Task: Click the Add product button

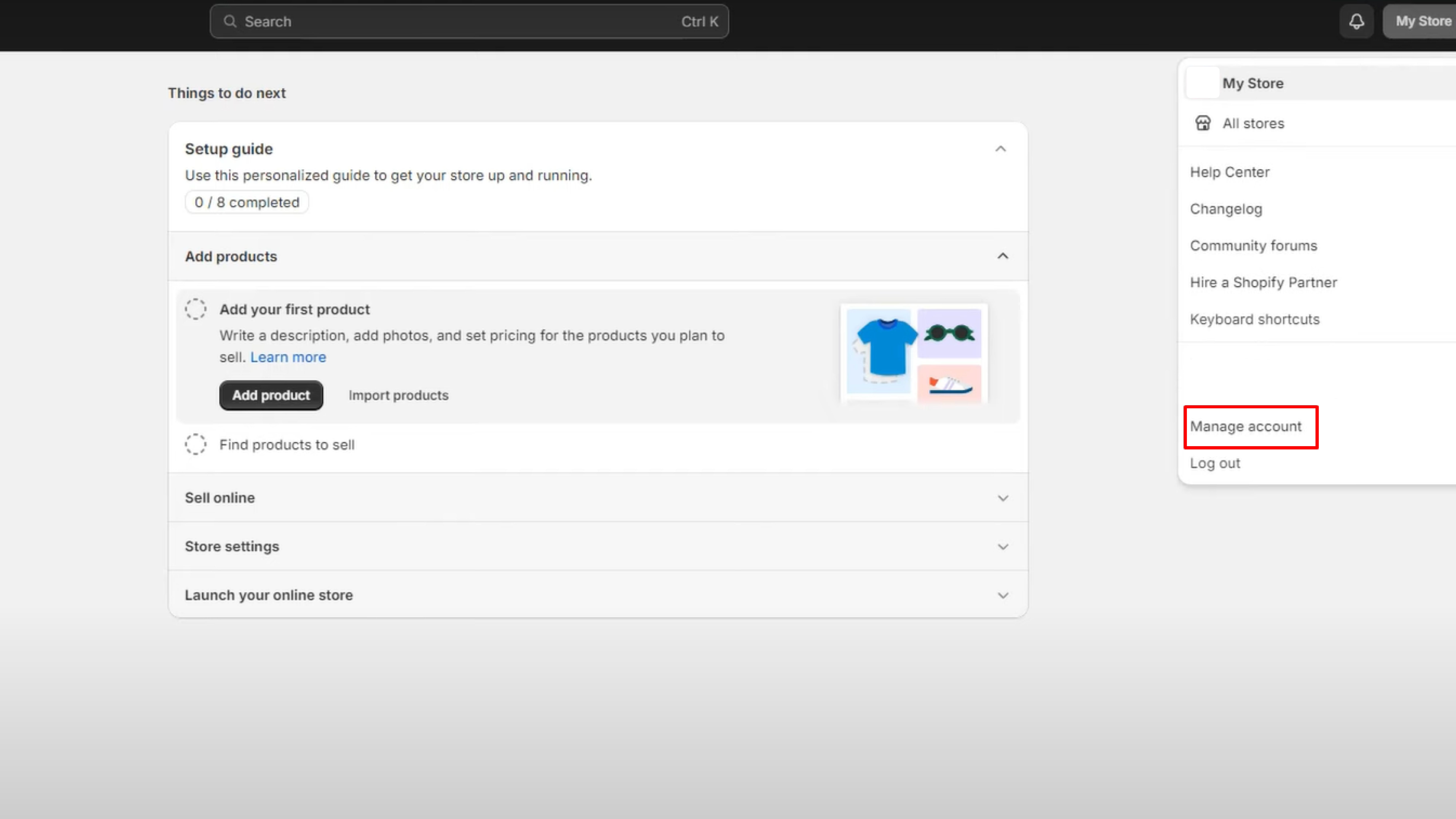Action: point(271,395)
